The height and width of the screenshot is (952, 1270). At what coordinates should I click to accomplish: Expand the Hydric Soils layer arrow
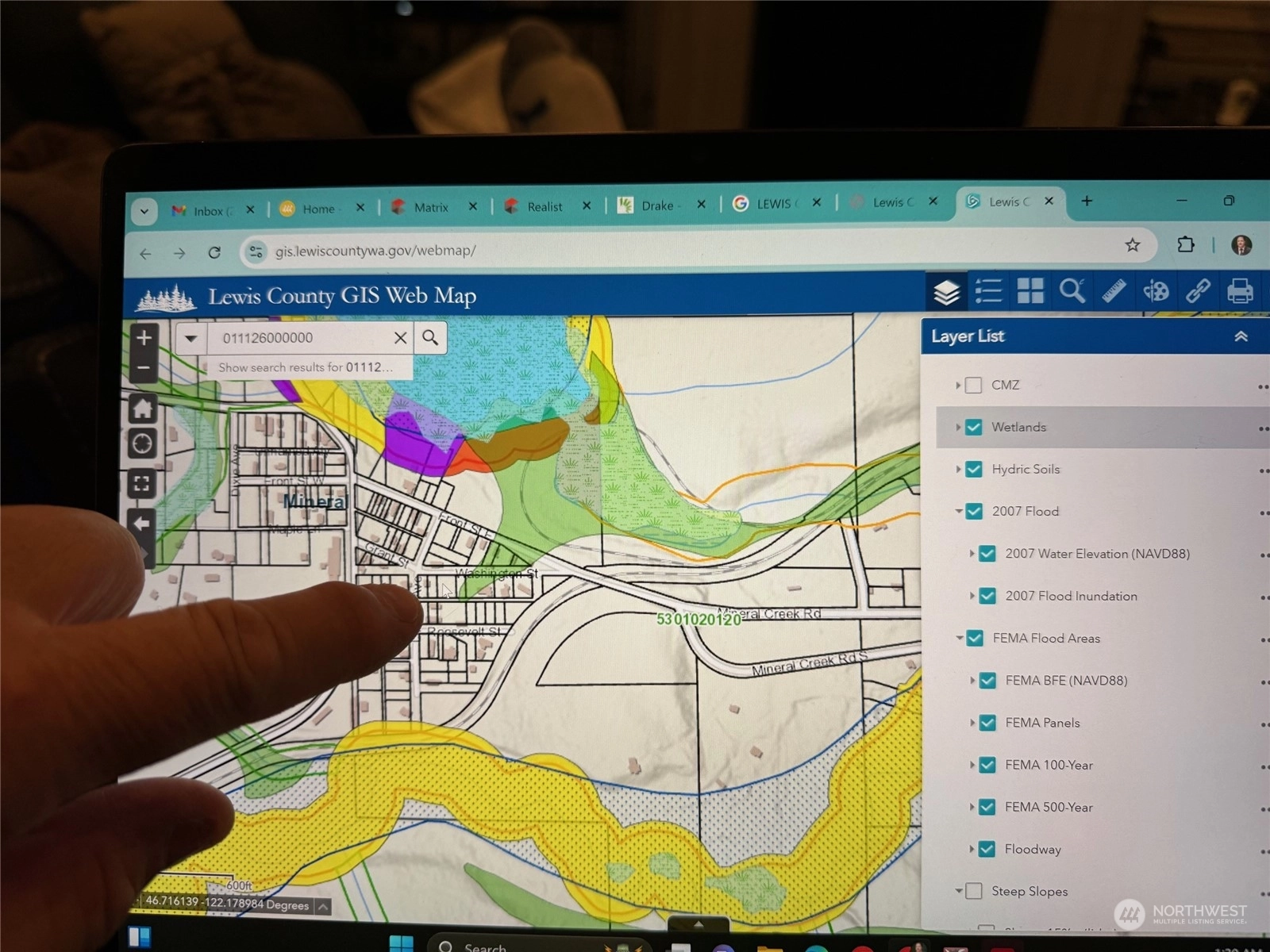tap(958, 470)
